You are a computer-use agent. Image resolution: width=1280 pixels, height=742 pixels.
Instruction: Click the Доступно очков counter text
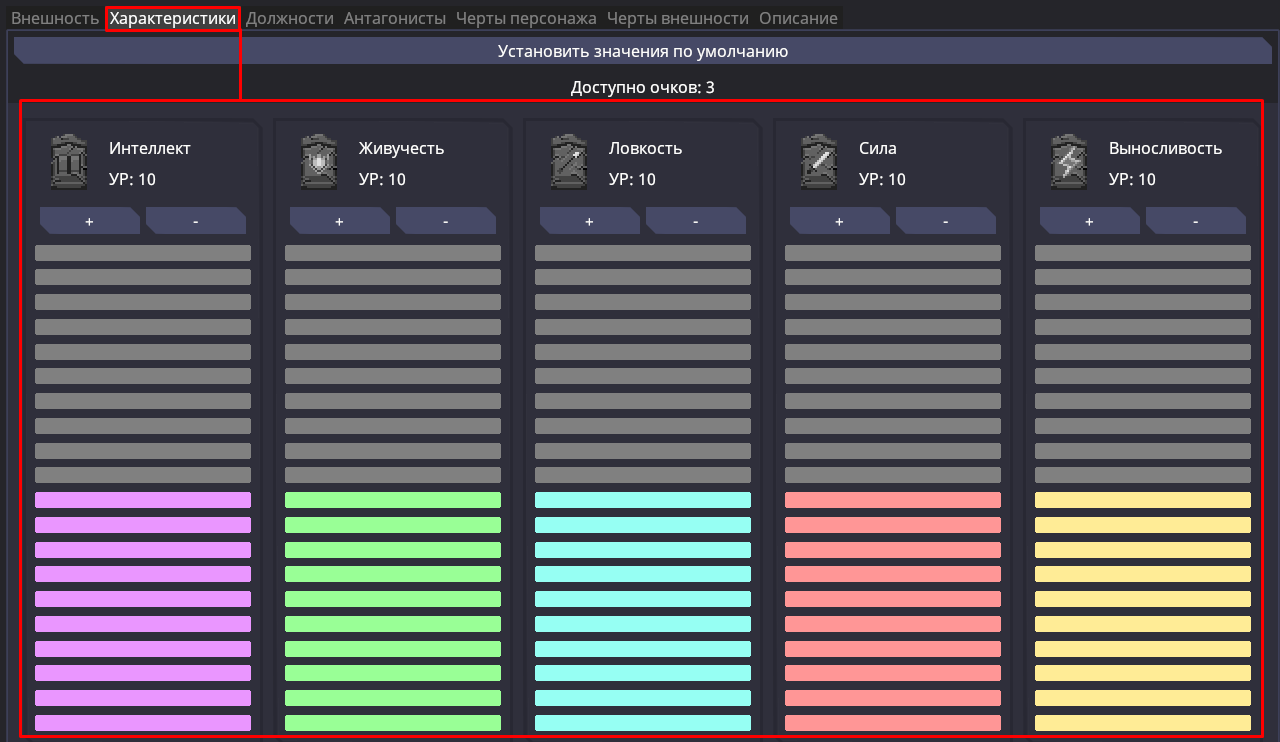coord(642,88)
